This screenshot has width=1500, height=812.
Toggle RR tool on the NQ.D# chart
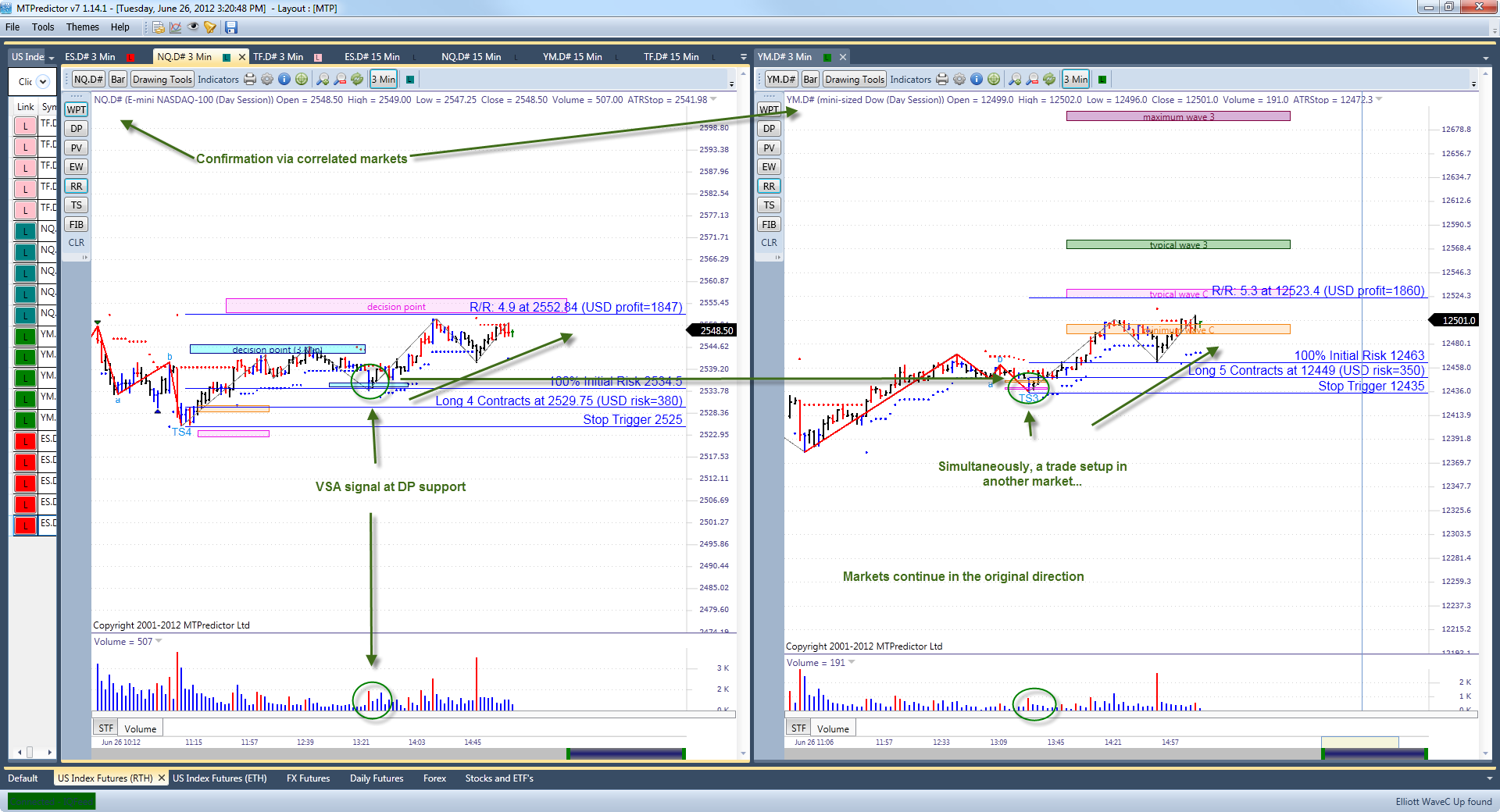[77, 186]
